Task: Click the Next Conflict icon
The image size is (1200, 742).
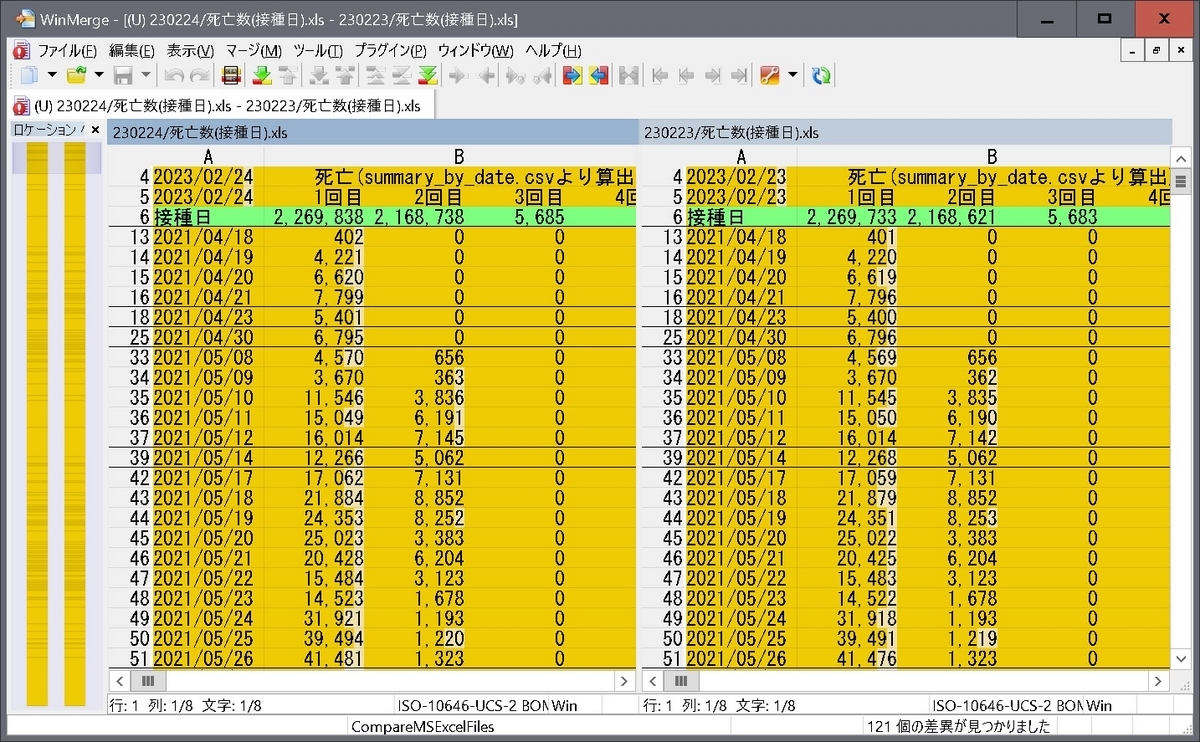Action: tap(320, 75)
